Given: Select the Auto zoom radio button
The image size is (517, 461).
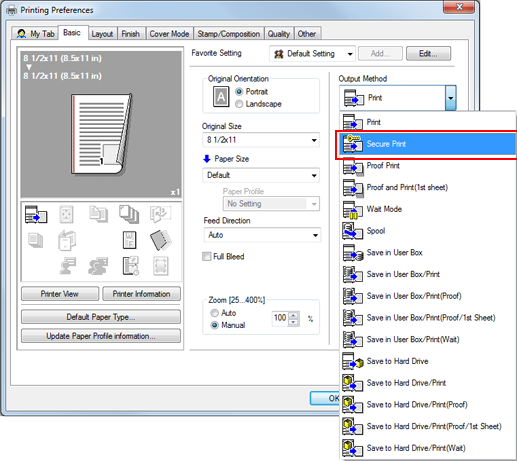Looking at the screenshot, I should [214, 313].
